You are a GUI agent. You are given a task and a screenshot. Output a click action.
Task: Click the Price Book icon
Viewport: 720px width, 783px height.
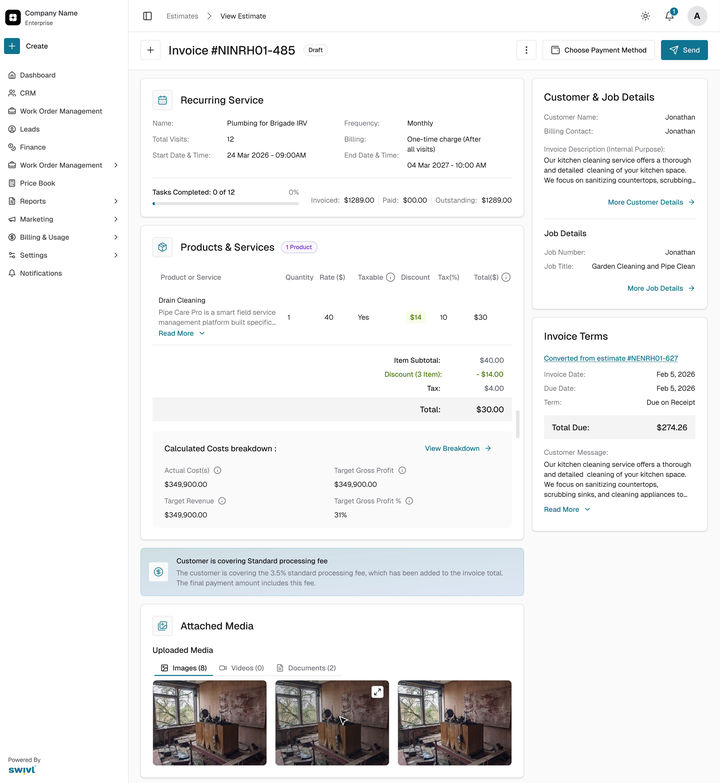[12, 183]
